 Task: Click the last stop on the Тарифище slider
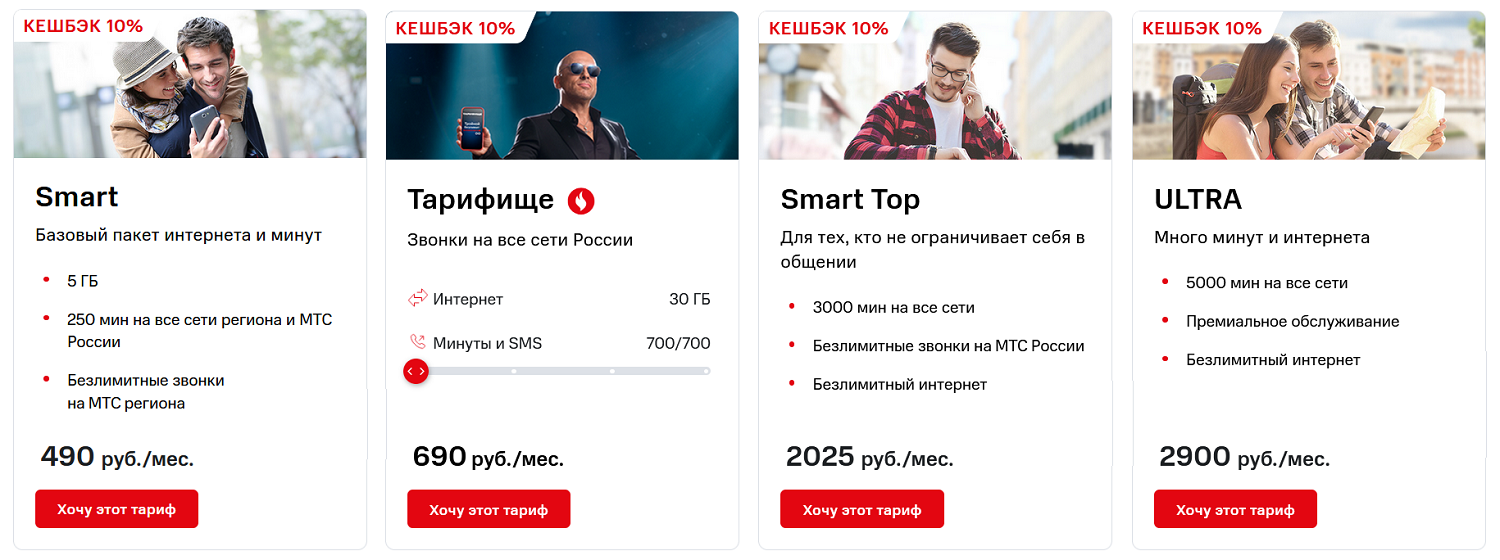click(706, 371)
